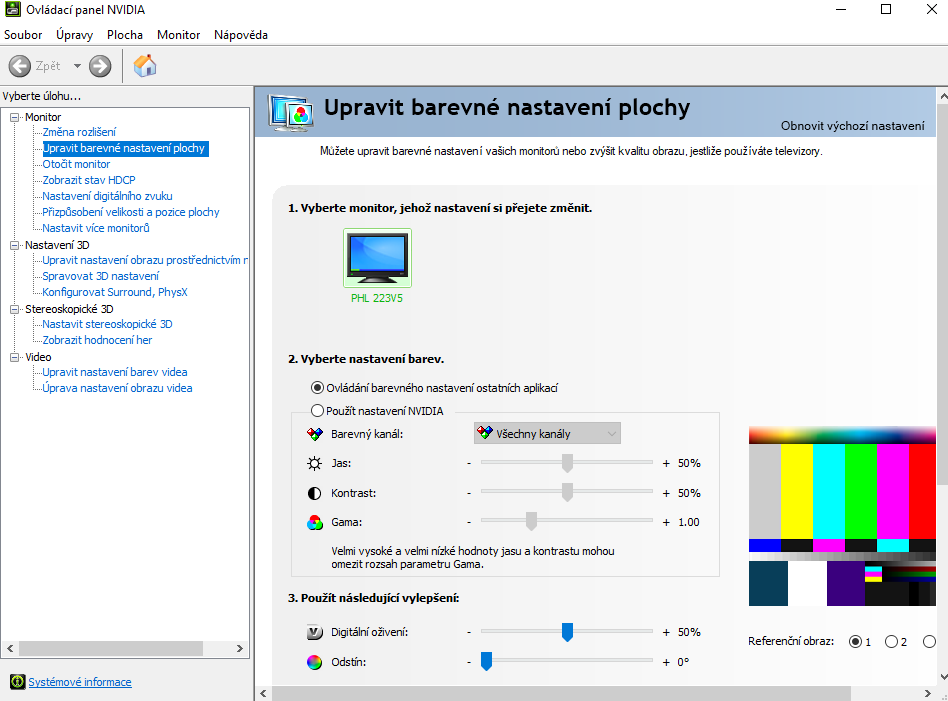This screenshot has width=948, height=701.
Task: Select 'Ovládání barevného nastavení ostatních aplikací' option
Action: click(x=318, y=388)
